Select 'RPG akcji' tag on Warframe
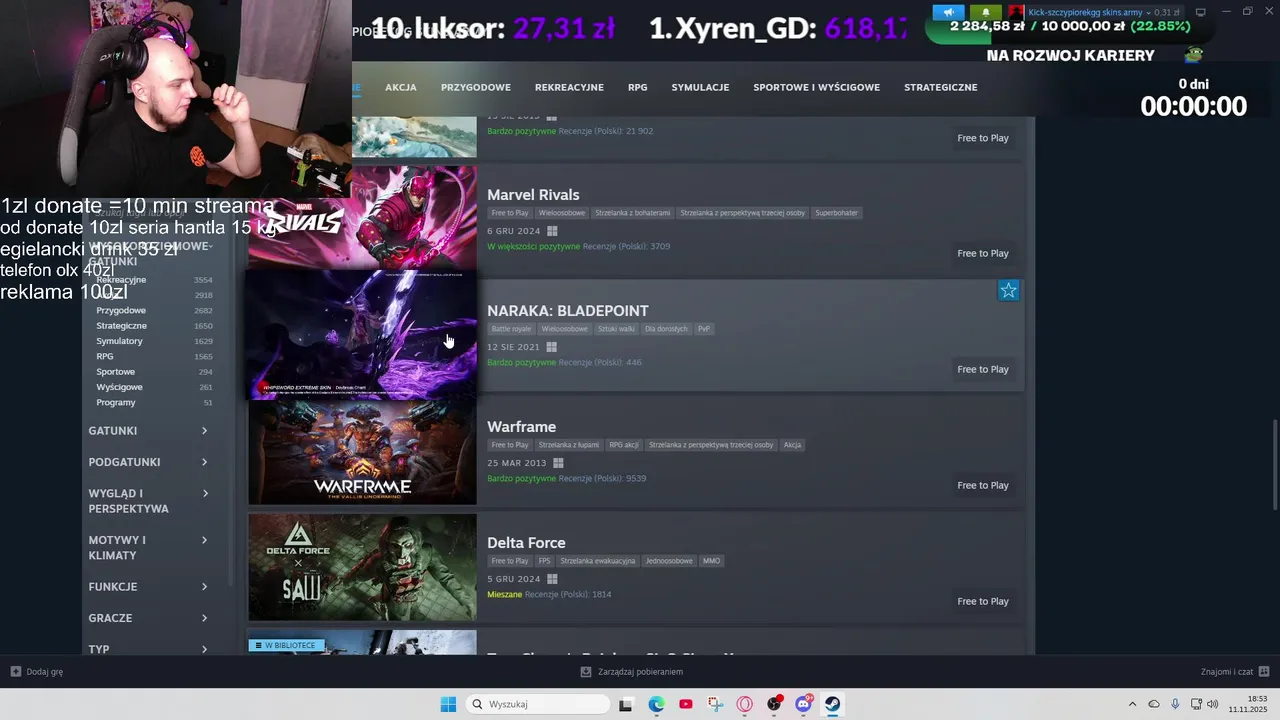The width and height of the screenshot is (1280, 720). [x=624, y=445]
